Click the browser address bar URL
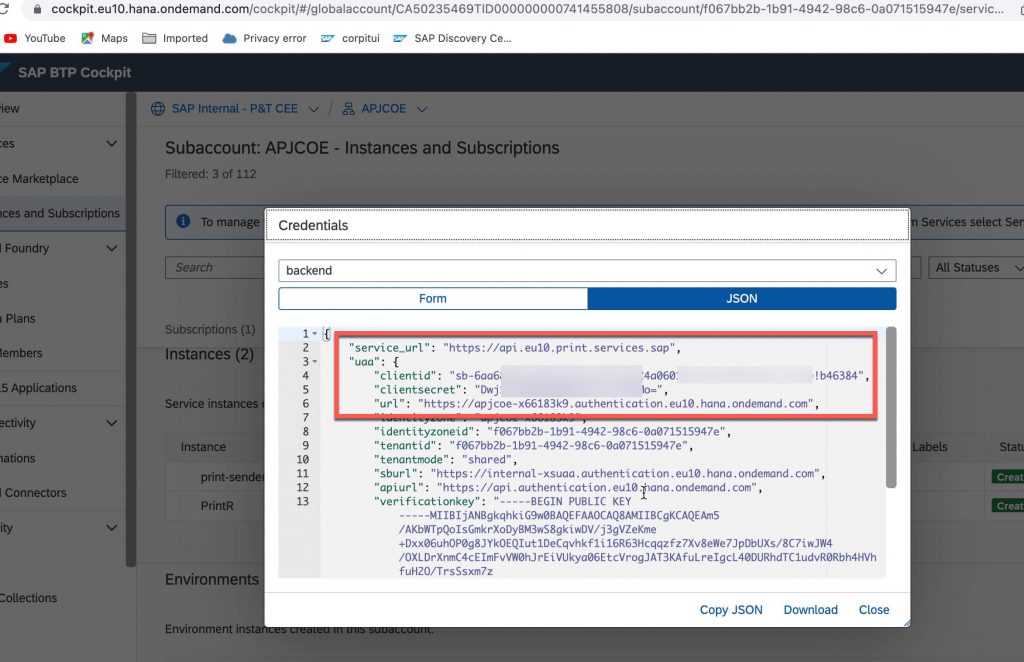 pos(528,9)
